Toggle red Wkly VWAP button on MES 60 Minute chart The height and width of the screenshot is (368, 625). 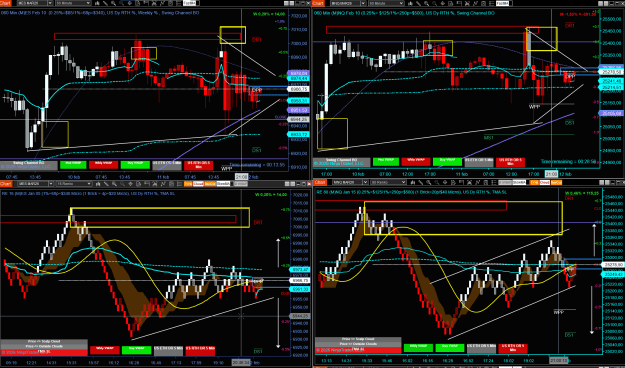click(104, 164)
